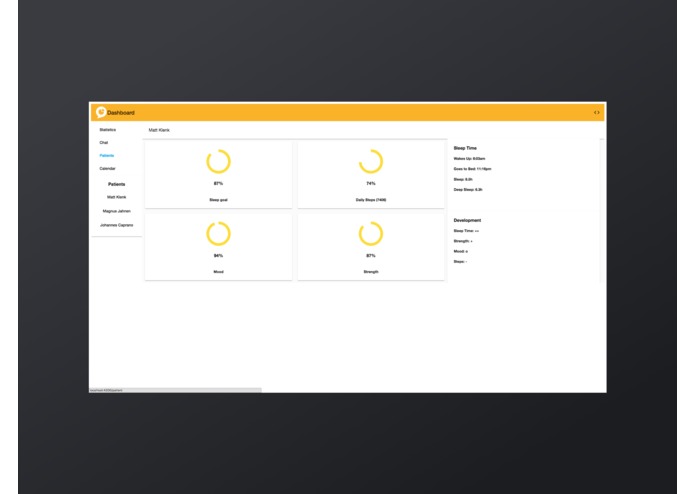The width and height of the screenshot is (695, 494).
Task: Click the Mood card label
Action: (x=219, y=272)
